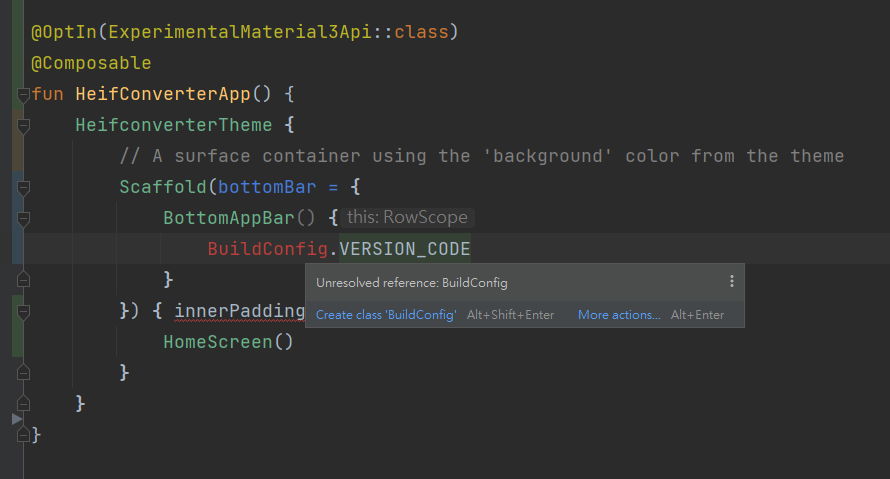This screenshot has height=479, width=890.
Task: Click fold-end marker beside HomeScreen closing brace
Action: coord(23,372)
